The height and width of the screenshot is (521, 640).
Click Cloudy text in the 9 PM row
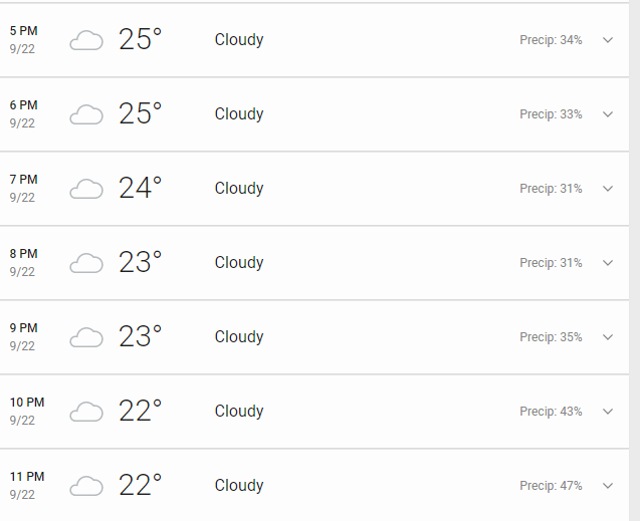(x=239, y=337)
